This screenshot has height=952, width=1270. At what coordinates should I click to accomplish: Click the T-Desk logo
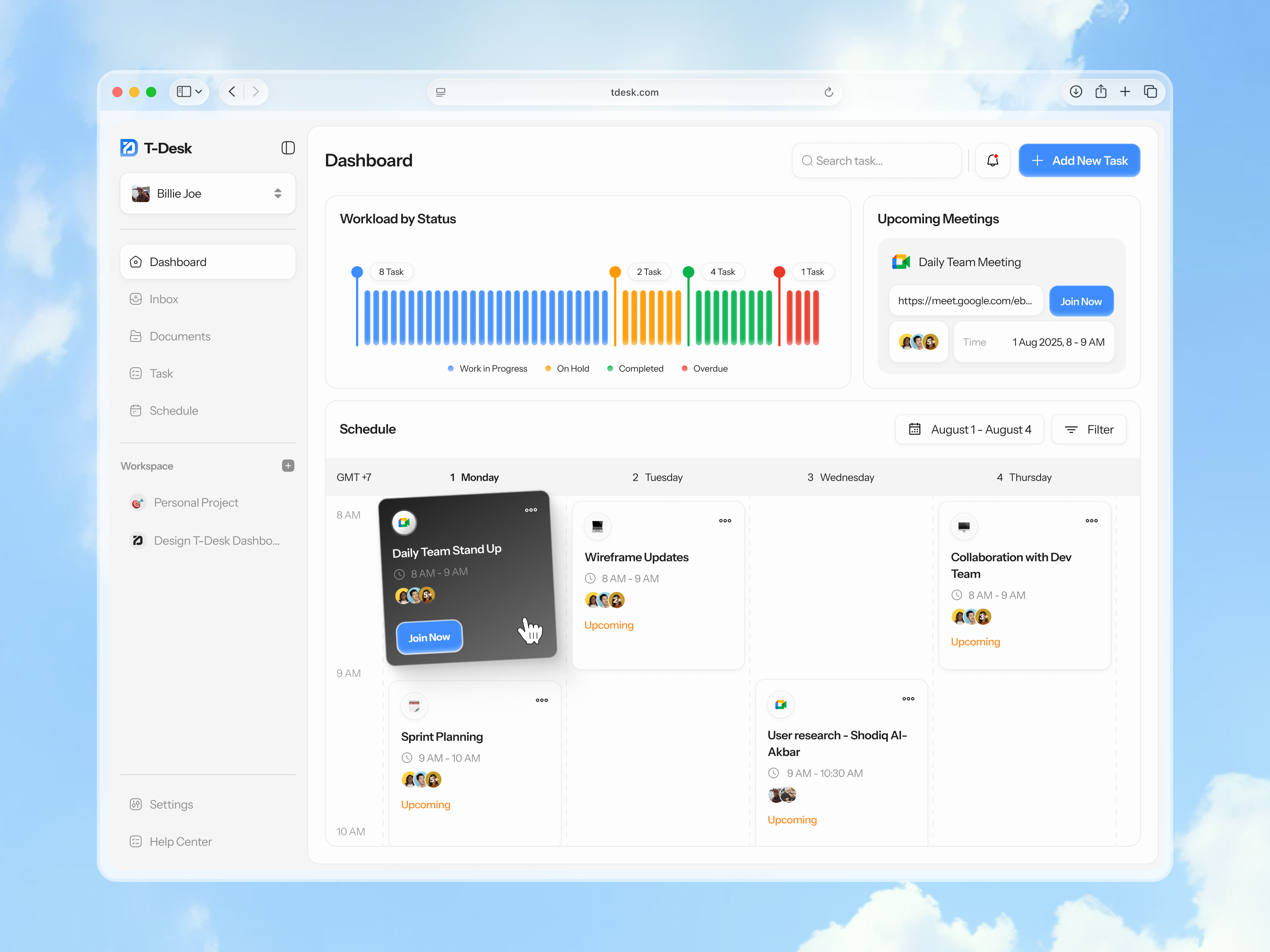[x=129, y=148]
